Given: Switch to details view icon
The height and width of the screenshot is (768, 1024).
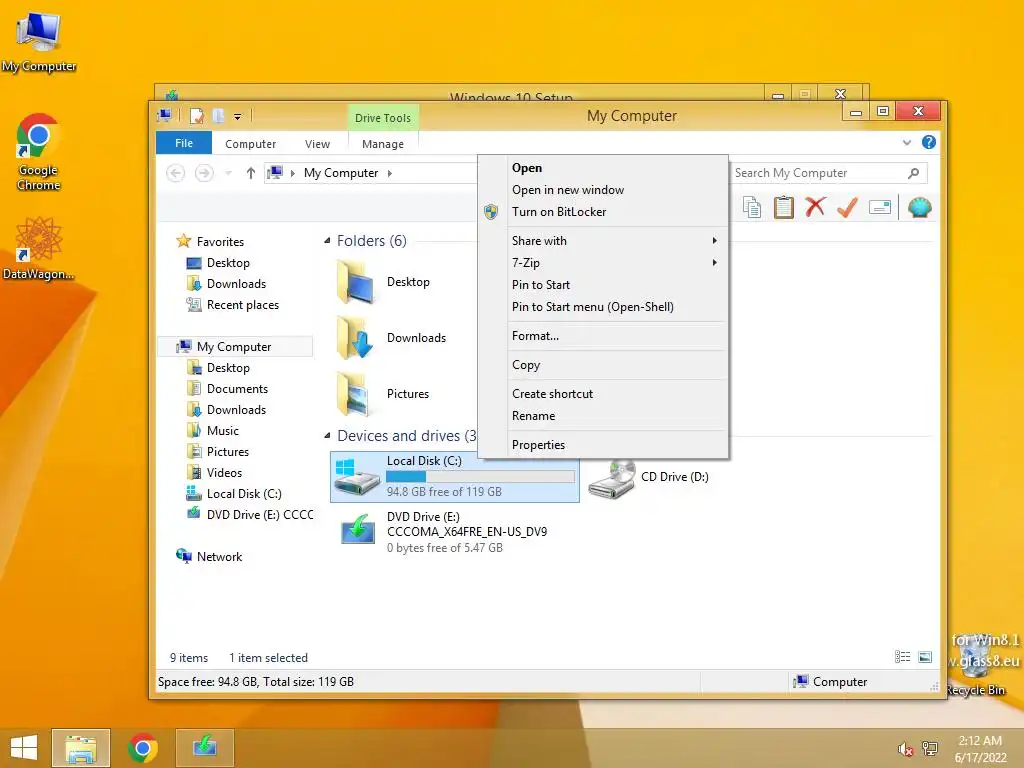Looking at the screenshot, I should point(903,657).
